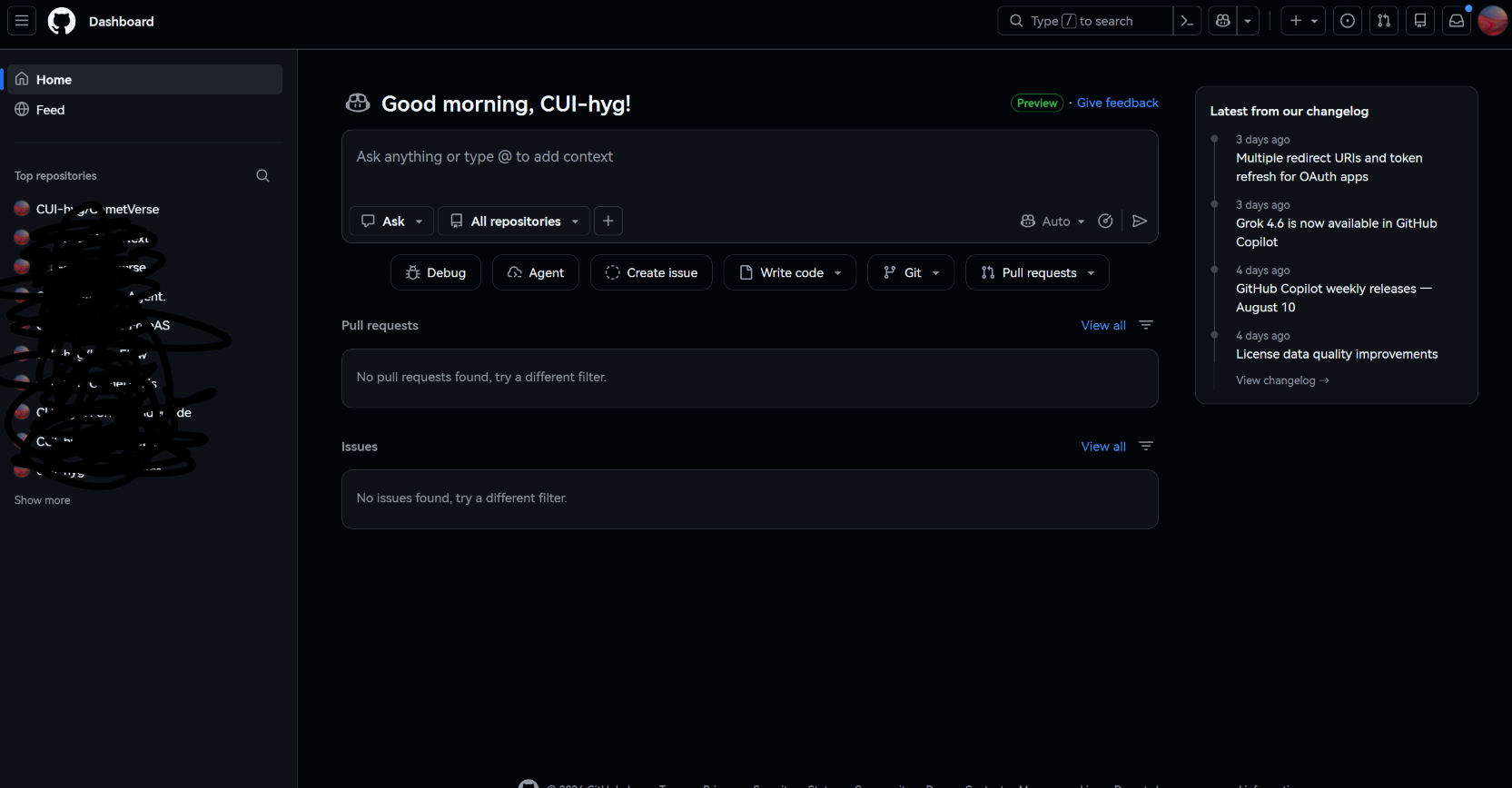Expand the Git dropdown
The width and height of the screenshot is (1512, 788).
[x=911, y=272]
